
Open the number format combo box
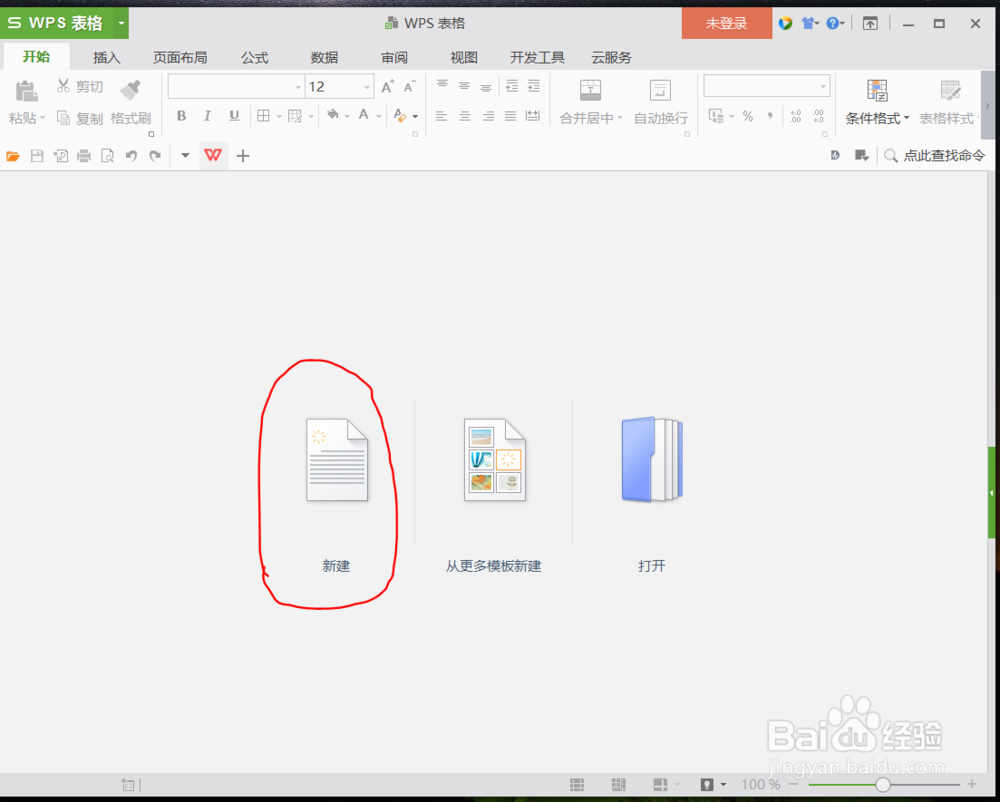point(767,86)
